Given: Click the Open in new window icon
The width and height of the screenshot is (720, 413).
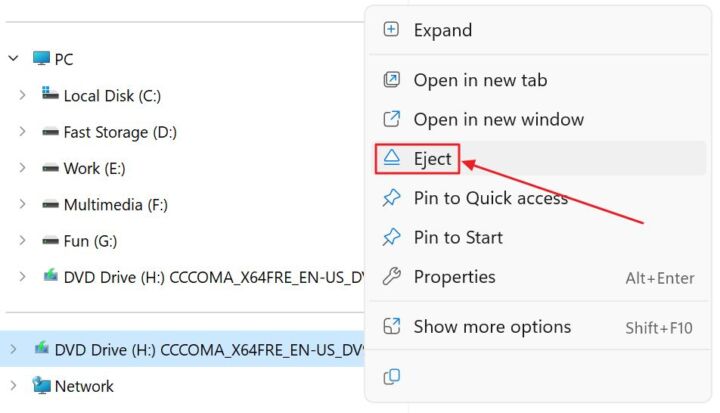Looking at the screenshot, I should click(x=392, y=119).
